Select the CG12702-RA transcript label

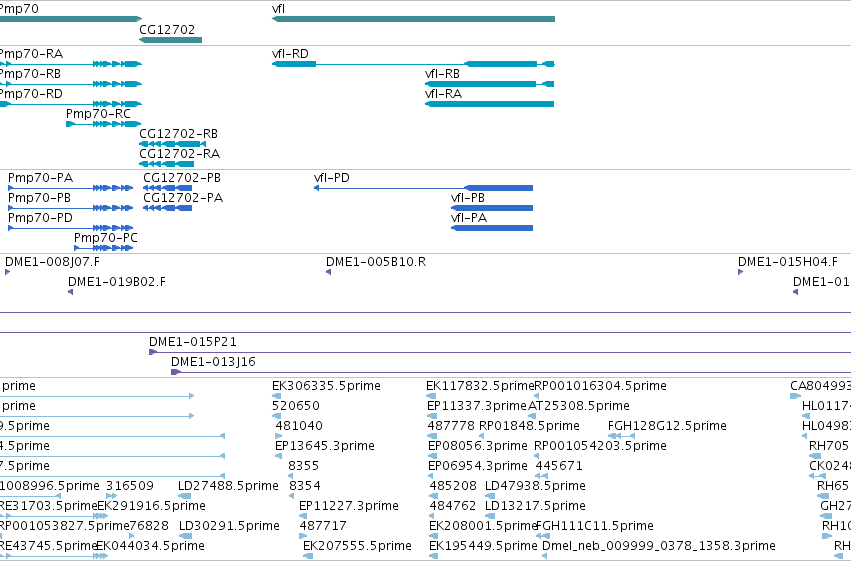(180, 154)
